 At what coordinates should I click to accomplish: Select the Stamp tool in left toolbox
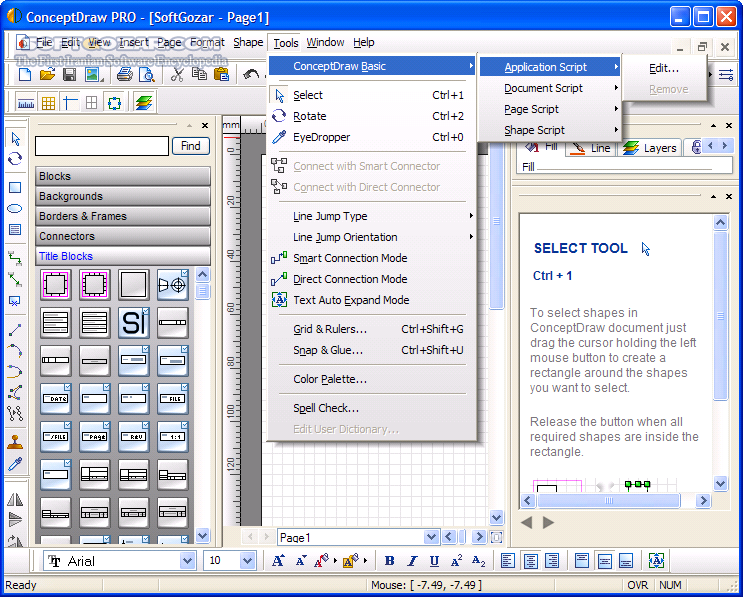pyautogui.click(x=15, y=441)
